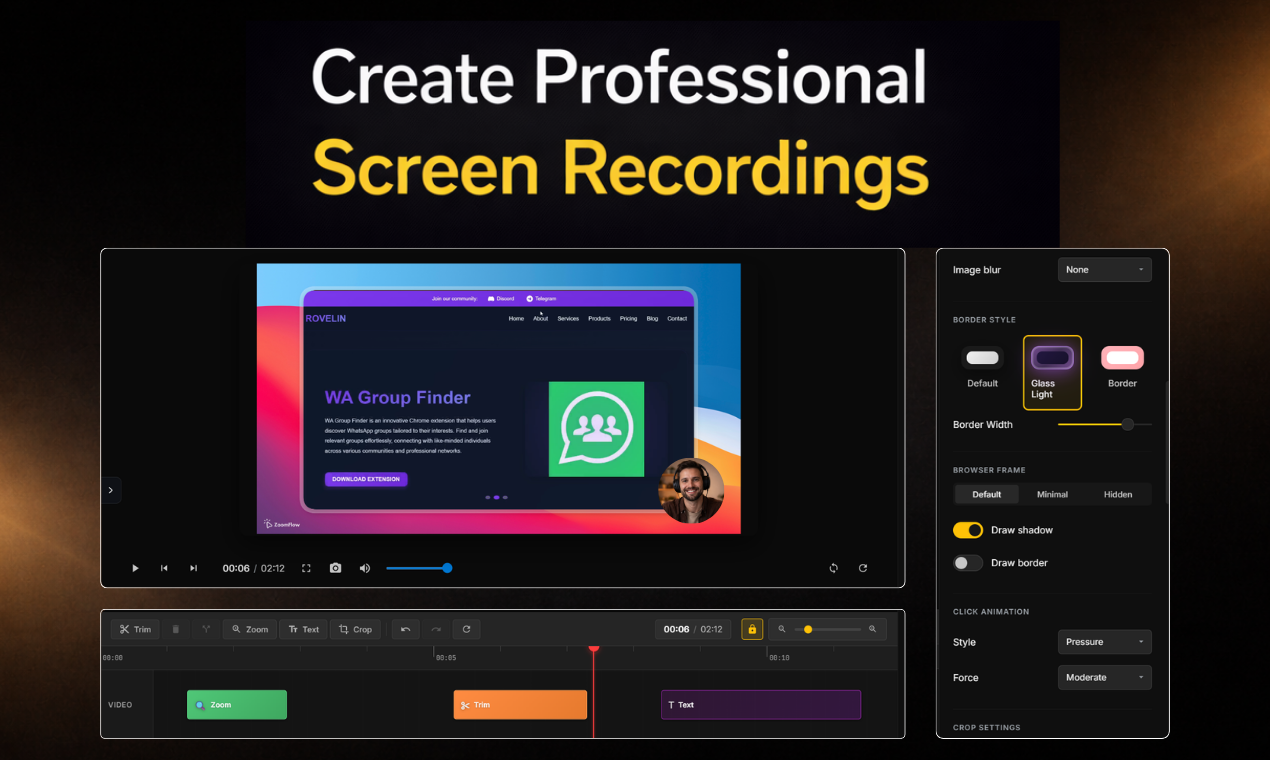The image size is (1270, 760).
Task: Play the video preview
Action: click(x=135, y=568)
